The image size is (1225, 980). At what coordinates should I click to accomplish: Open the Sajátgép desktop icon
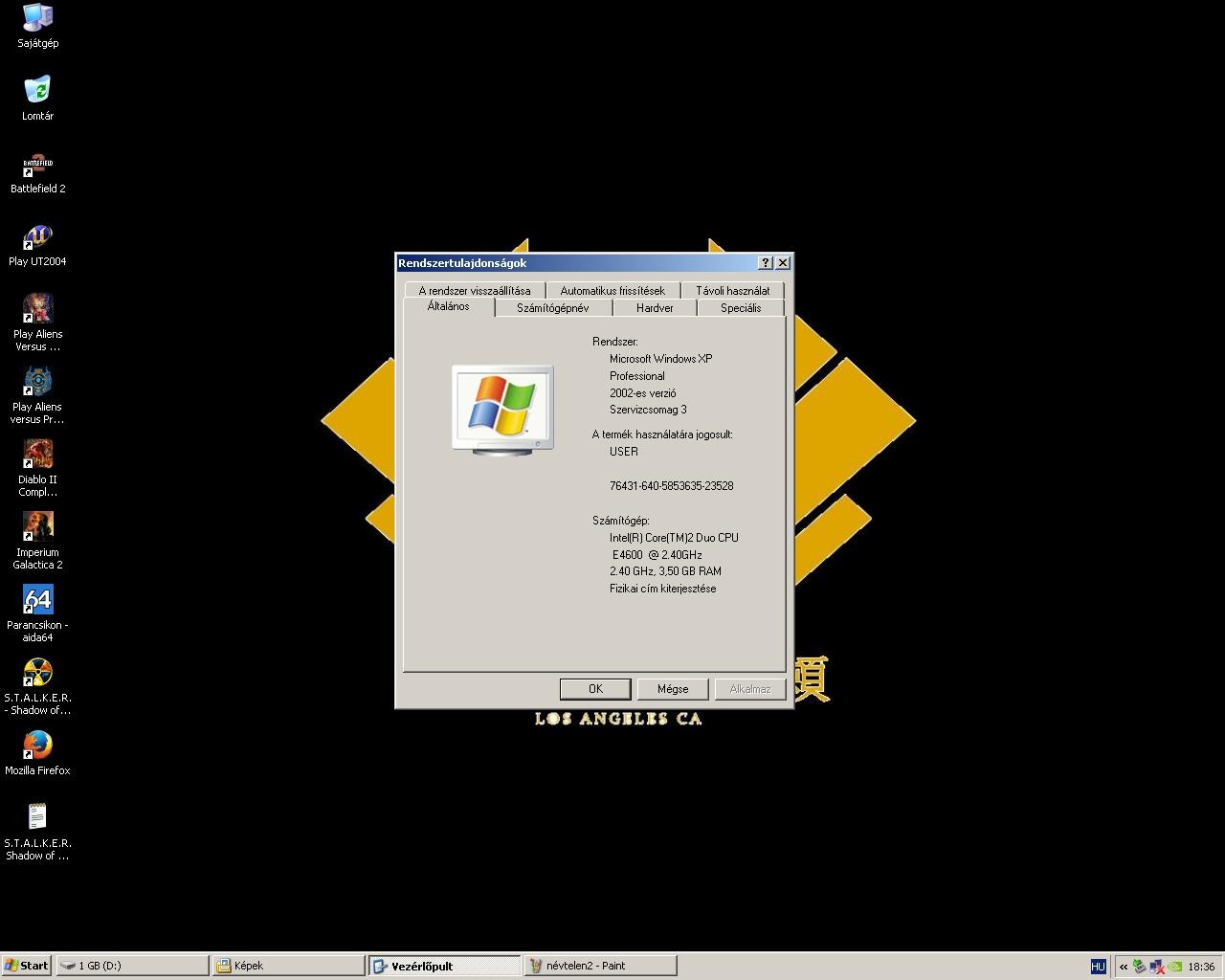coord(37,25)
